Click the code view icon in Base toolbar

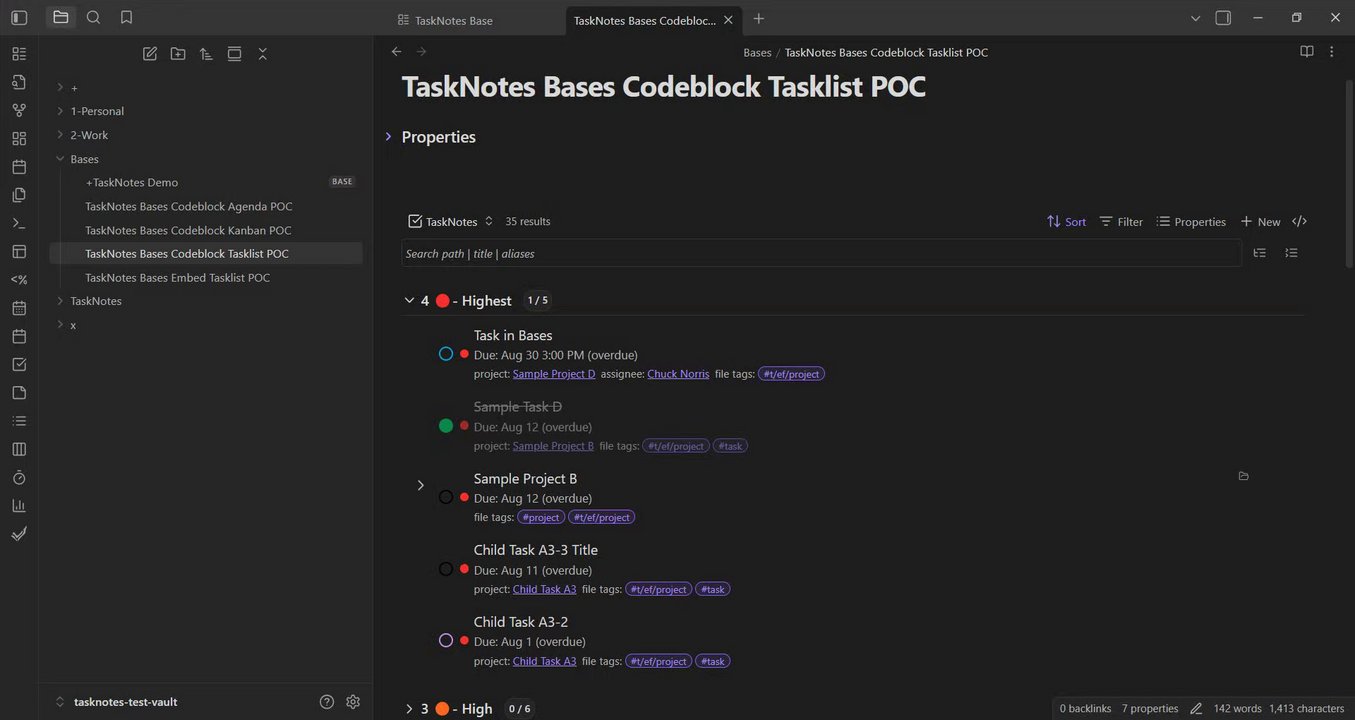1299,221
